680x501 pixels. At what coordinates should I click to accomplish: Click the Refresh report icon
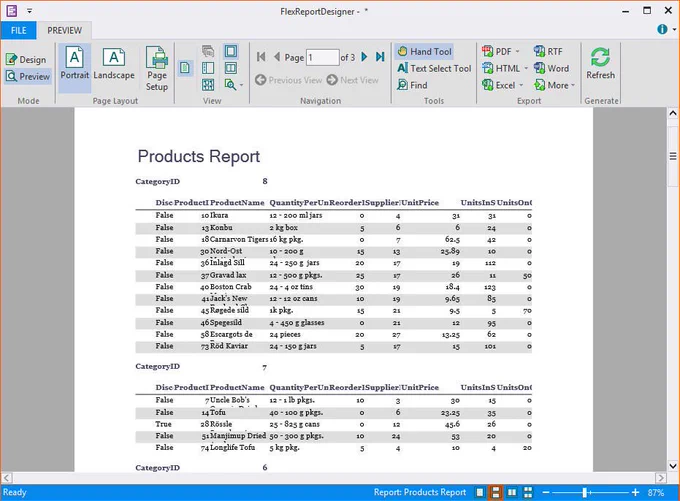click(x=600, y=58)
